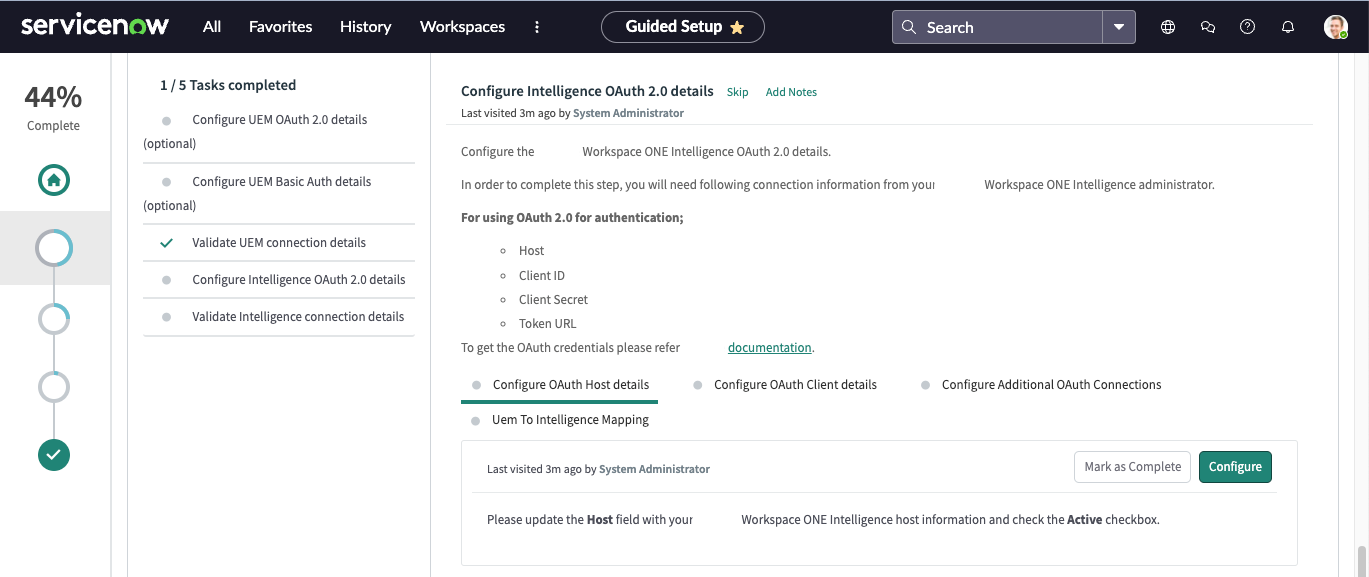1369x577 pixels.
Task: Click the completed green checkmark on progress rail
Action: 53,455
